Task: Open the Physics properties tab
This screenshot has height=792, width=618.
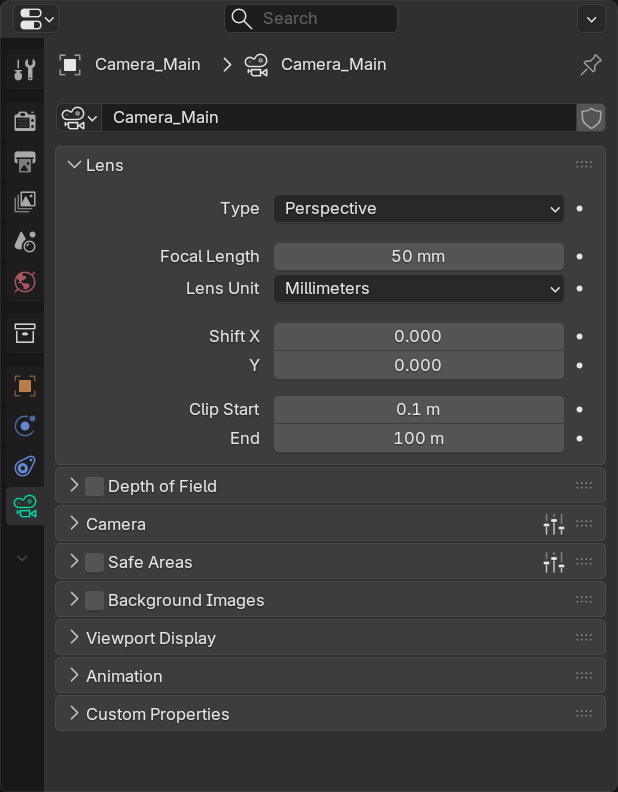Action: coord(25,426)
